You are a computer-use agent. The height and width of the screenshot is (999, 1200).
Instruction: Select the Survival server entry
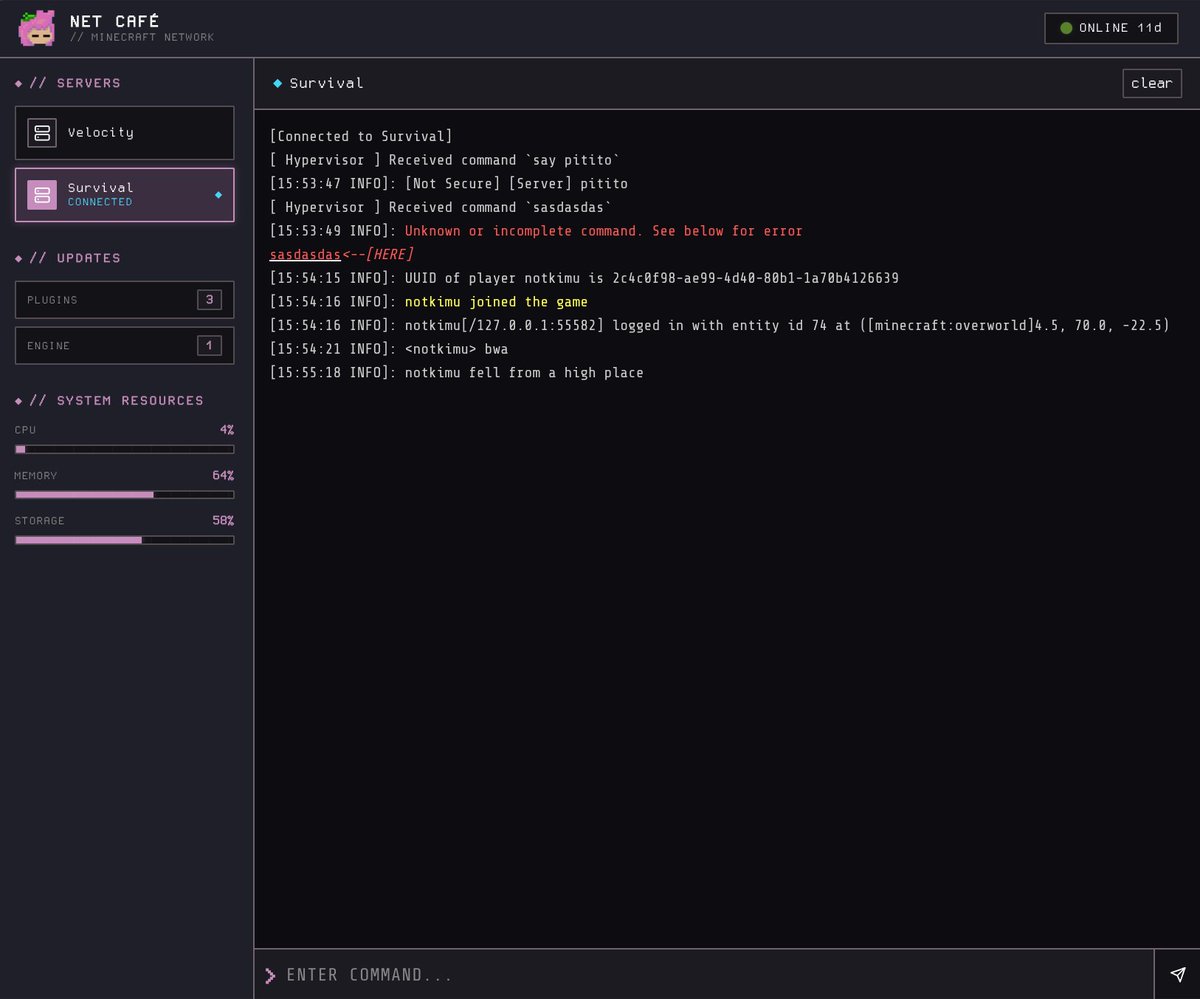click(125, 195)
